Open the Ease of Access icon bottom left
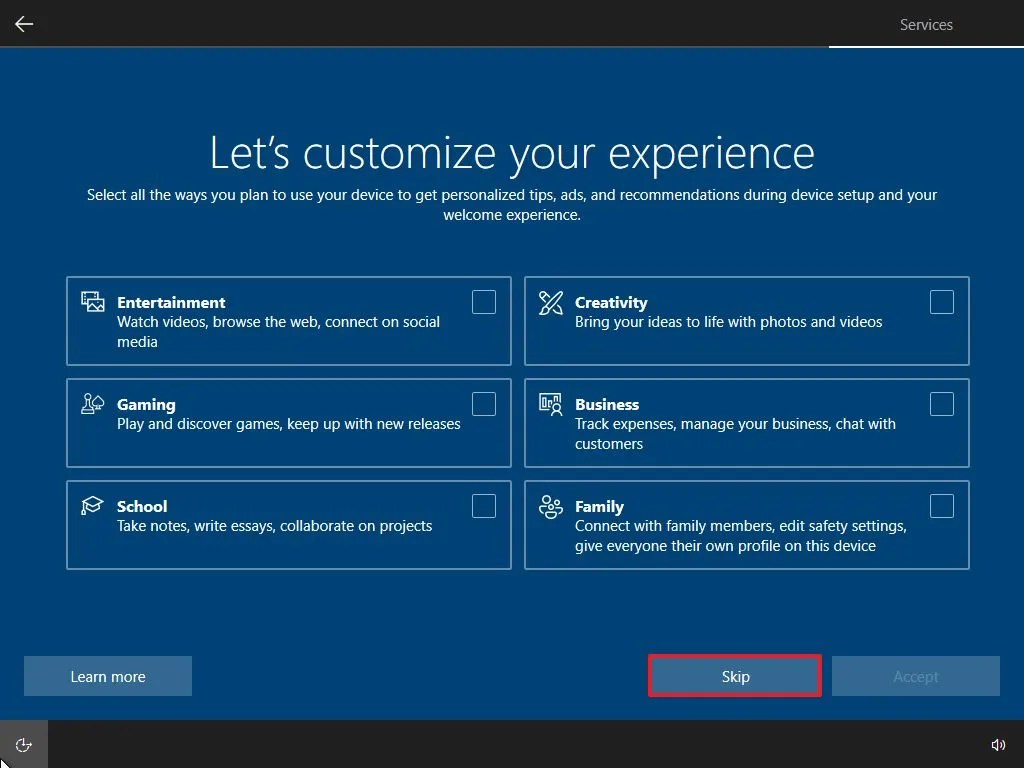 pos(22,744)
